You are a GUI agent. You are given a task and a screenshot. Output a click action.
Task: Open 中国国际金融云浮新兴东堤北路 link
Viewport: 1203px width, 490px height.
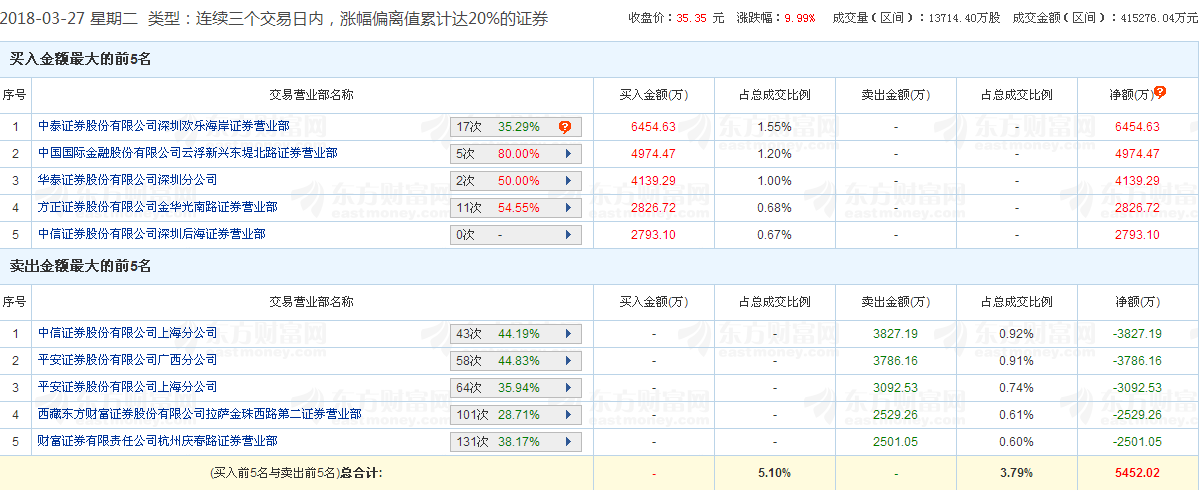pyautogui.click(x=187, y=153)
